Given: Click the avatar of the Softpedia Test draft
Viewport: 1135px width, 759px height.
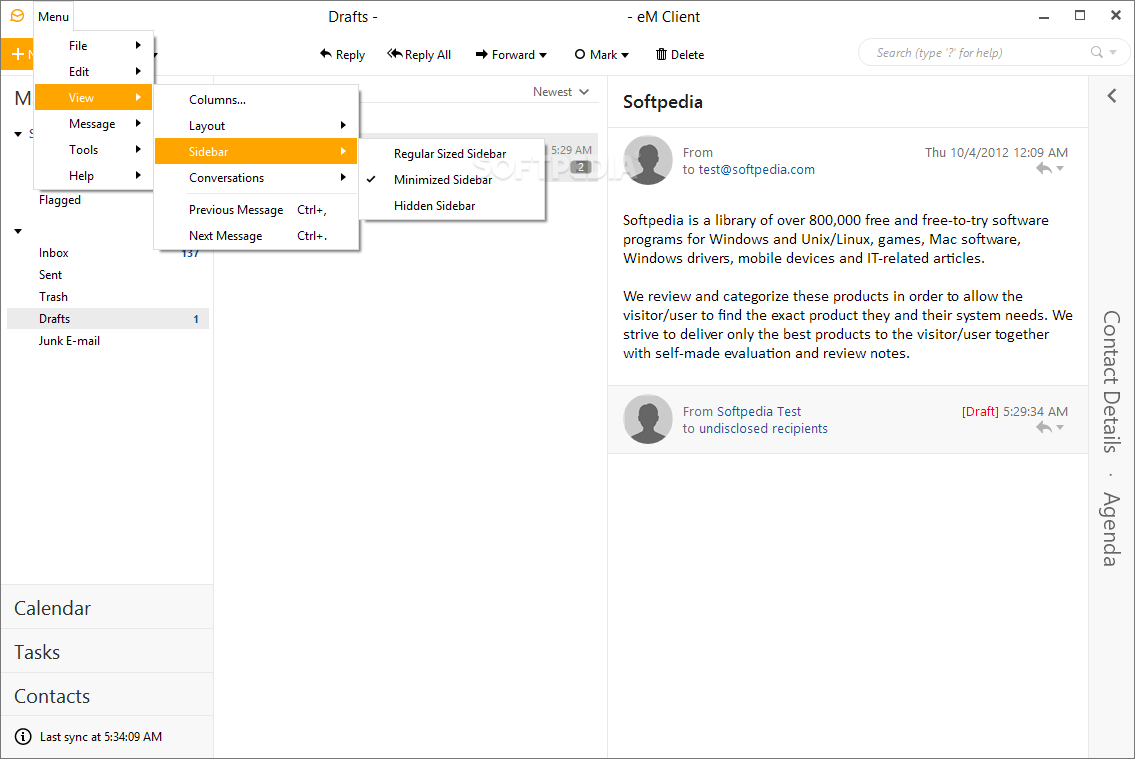Looking at the screenshot, I should pos(648,419).
